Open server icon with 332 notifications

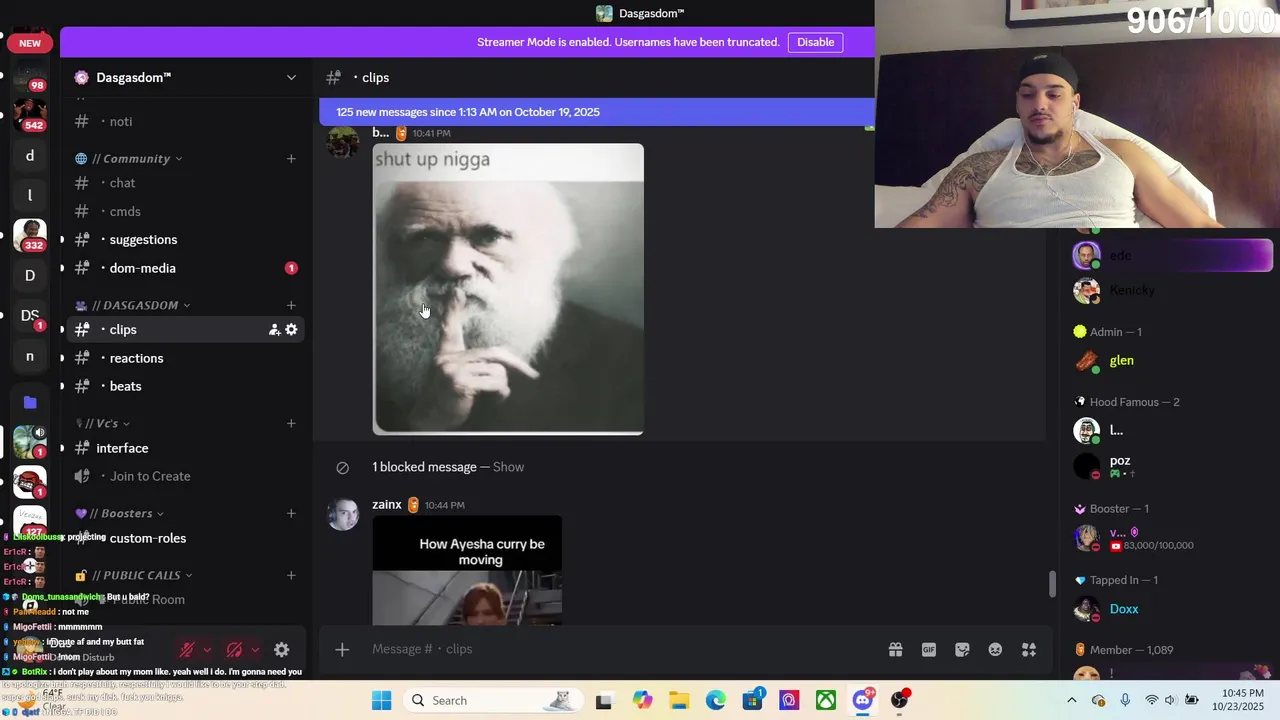(x=29, y=235)
